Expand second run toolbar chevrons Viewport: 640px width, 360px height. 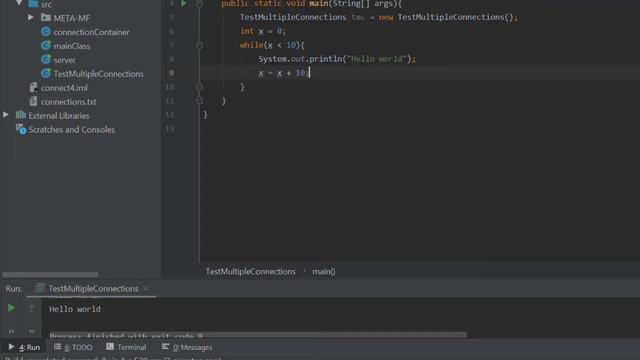pyautogui.click(x=32, y=331)
